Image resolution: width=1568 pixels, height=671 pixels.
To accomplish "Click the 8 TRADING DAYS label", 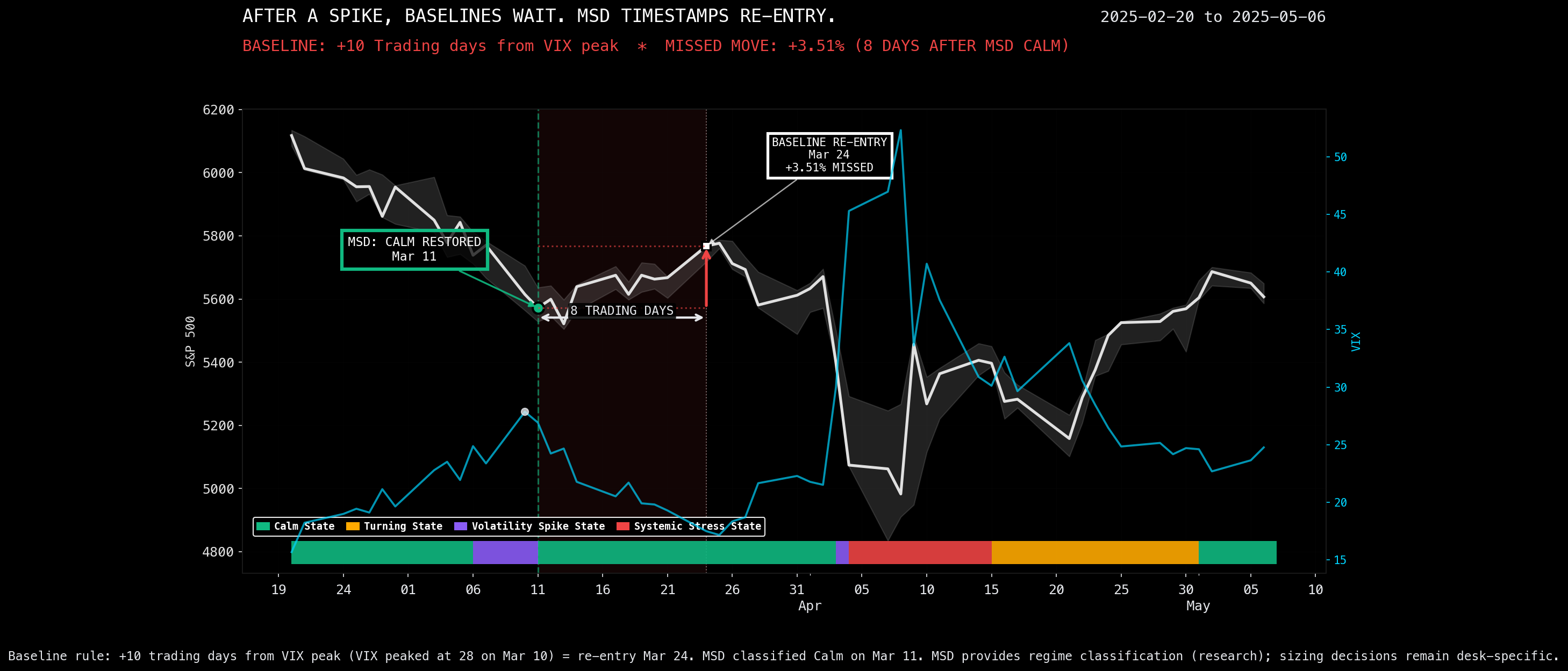I will [622, 311].
